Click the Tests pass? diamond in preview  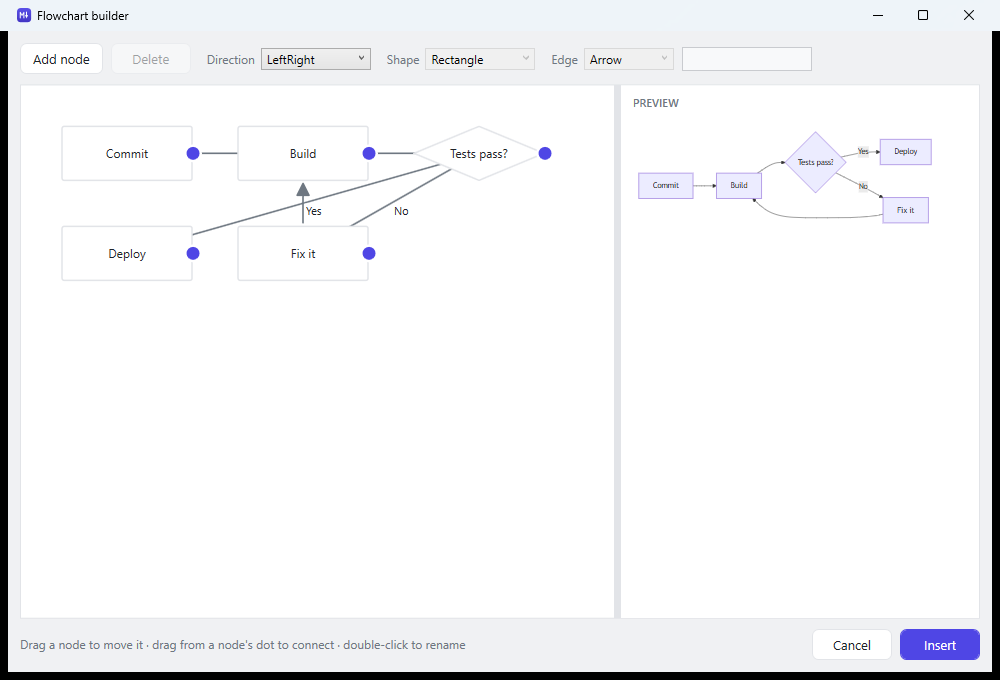[815, 162]
